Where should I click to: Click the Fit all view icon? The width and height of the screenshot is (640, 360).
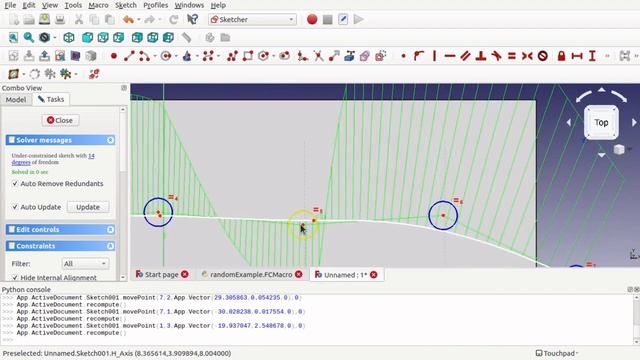[13, 38]
